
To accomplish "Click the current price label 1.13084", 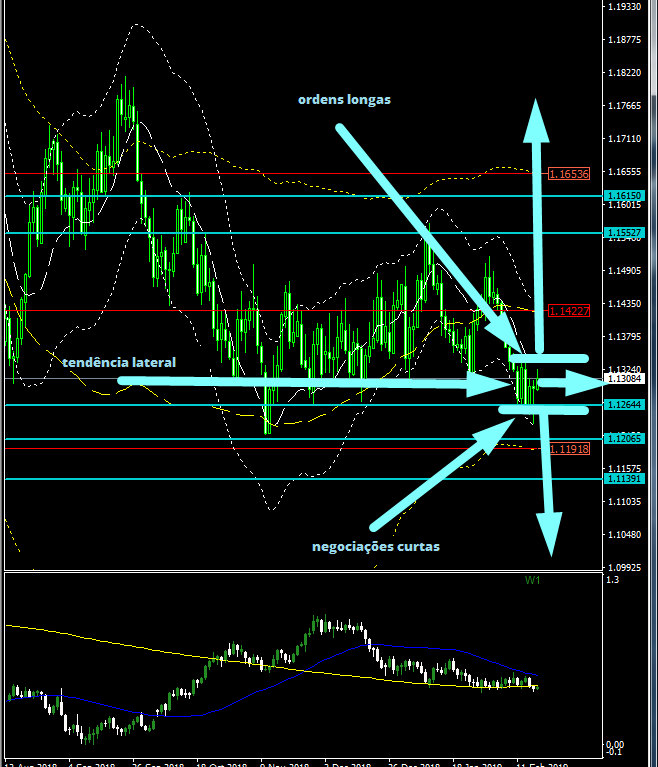I will point(626,379).
